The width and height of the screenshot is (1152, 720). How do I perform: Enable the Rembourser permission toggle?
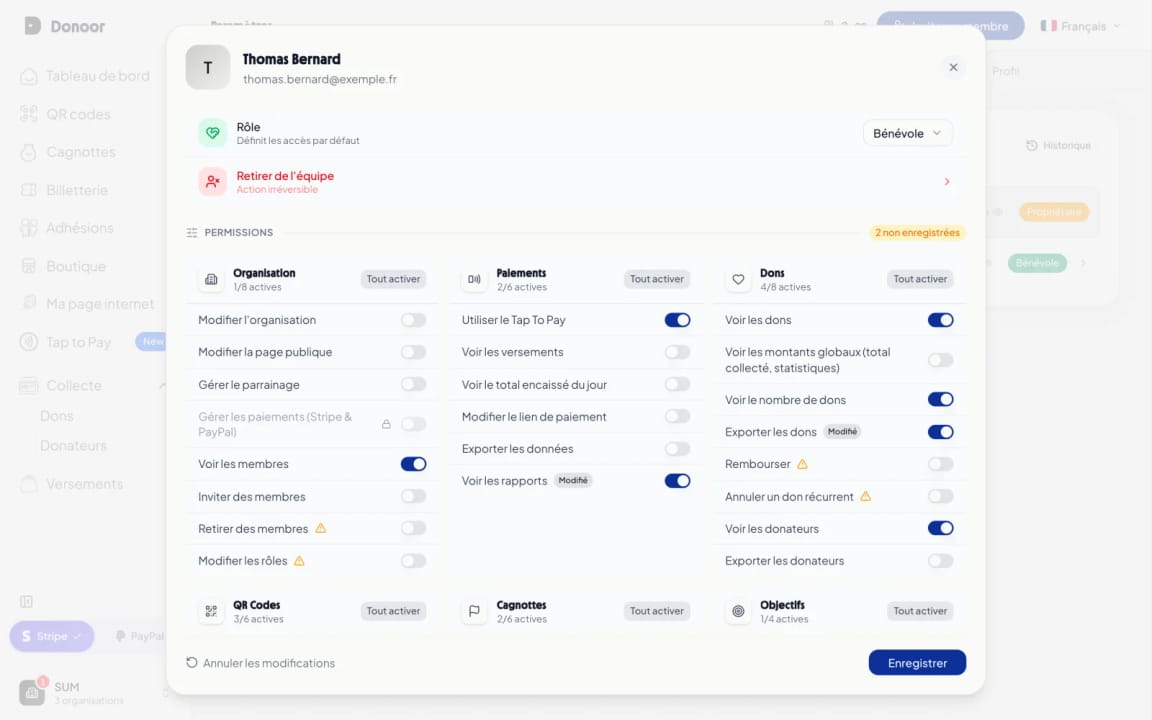coord(940,464)
